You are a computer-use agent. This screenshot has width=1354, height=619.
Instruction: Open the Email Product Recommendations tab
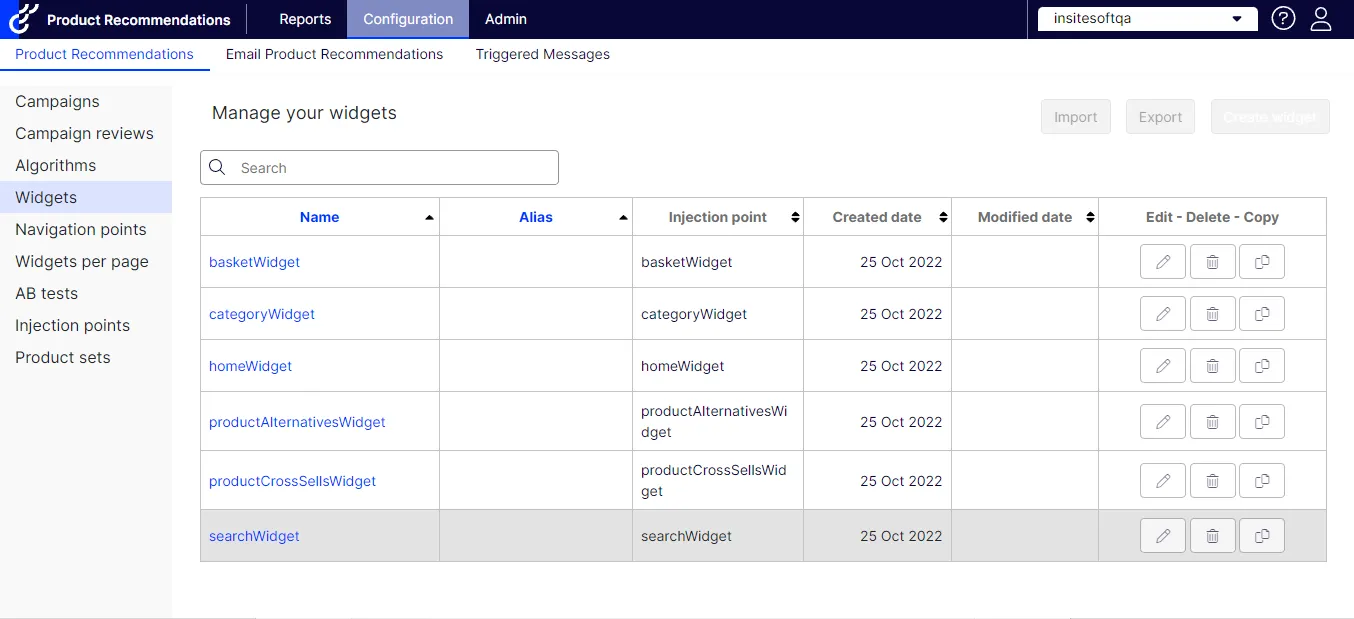click(x=334, y=54)
